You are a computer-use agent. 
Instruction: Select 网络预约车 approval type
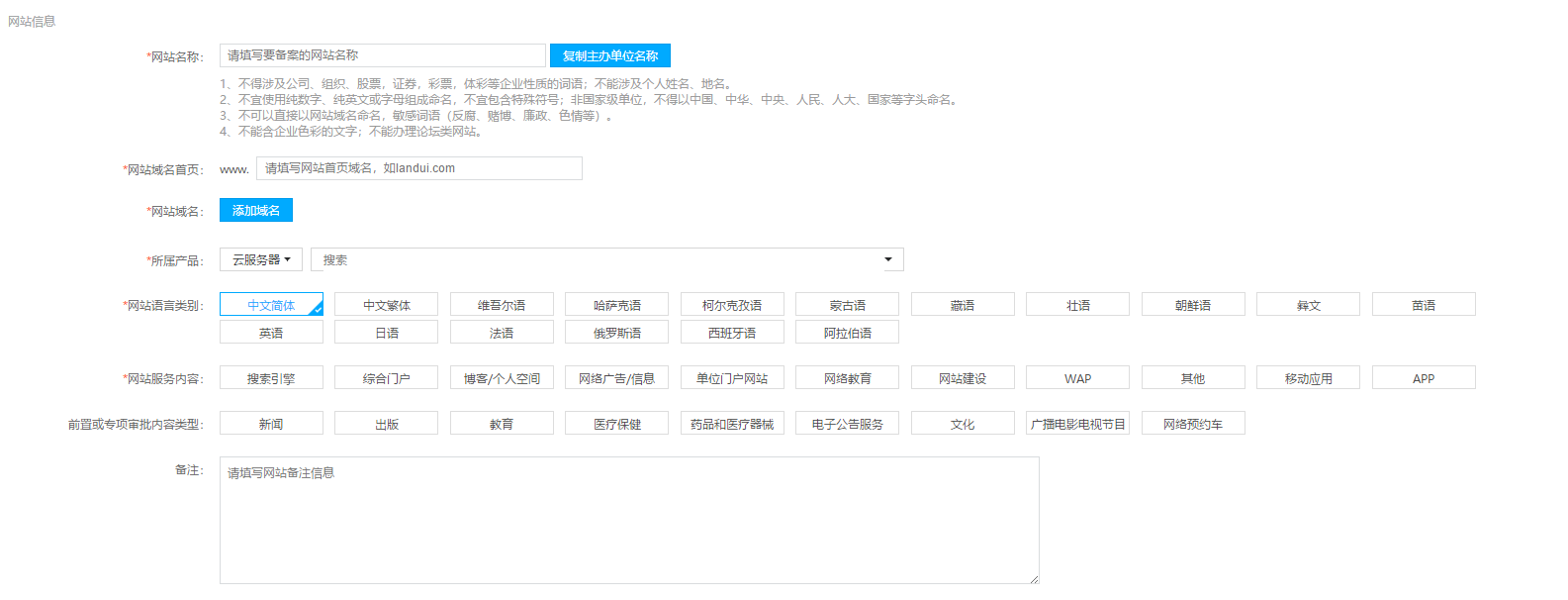tap(1192, 424)
